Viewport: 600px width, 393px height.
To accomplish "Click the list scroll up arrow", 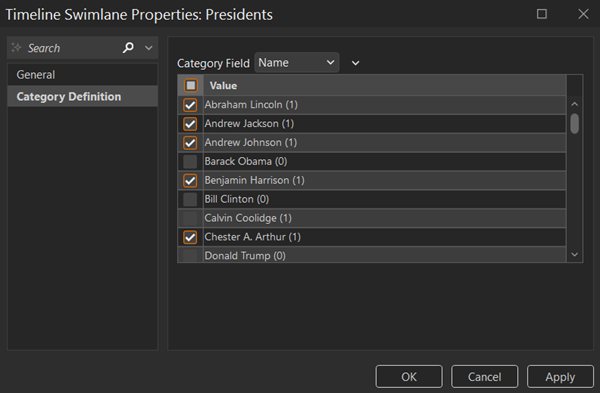I will tap(574, 104).
